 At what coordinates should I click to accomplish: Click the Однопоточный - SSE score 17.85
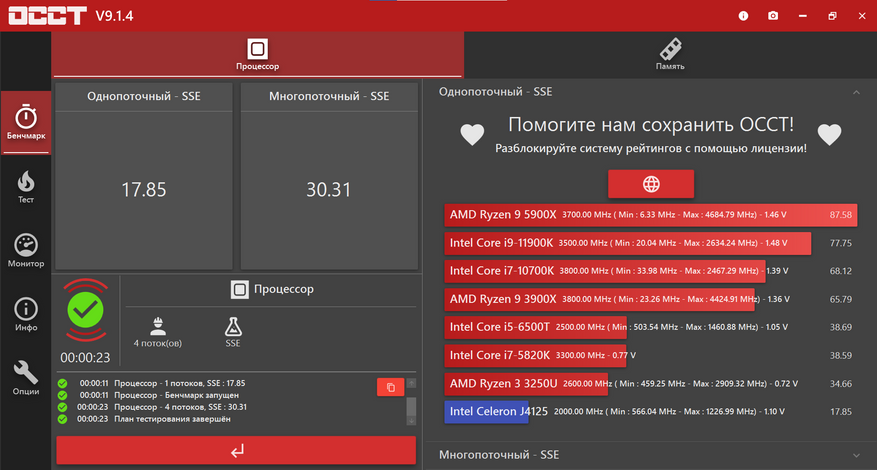pyautogui.click(x=144, y=190)
